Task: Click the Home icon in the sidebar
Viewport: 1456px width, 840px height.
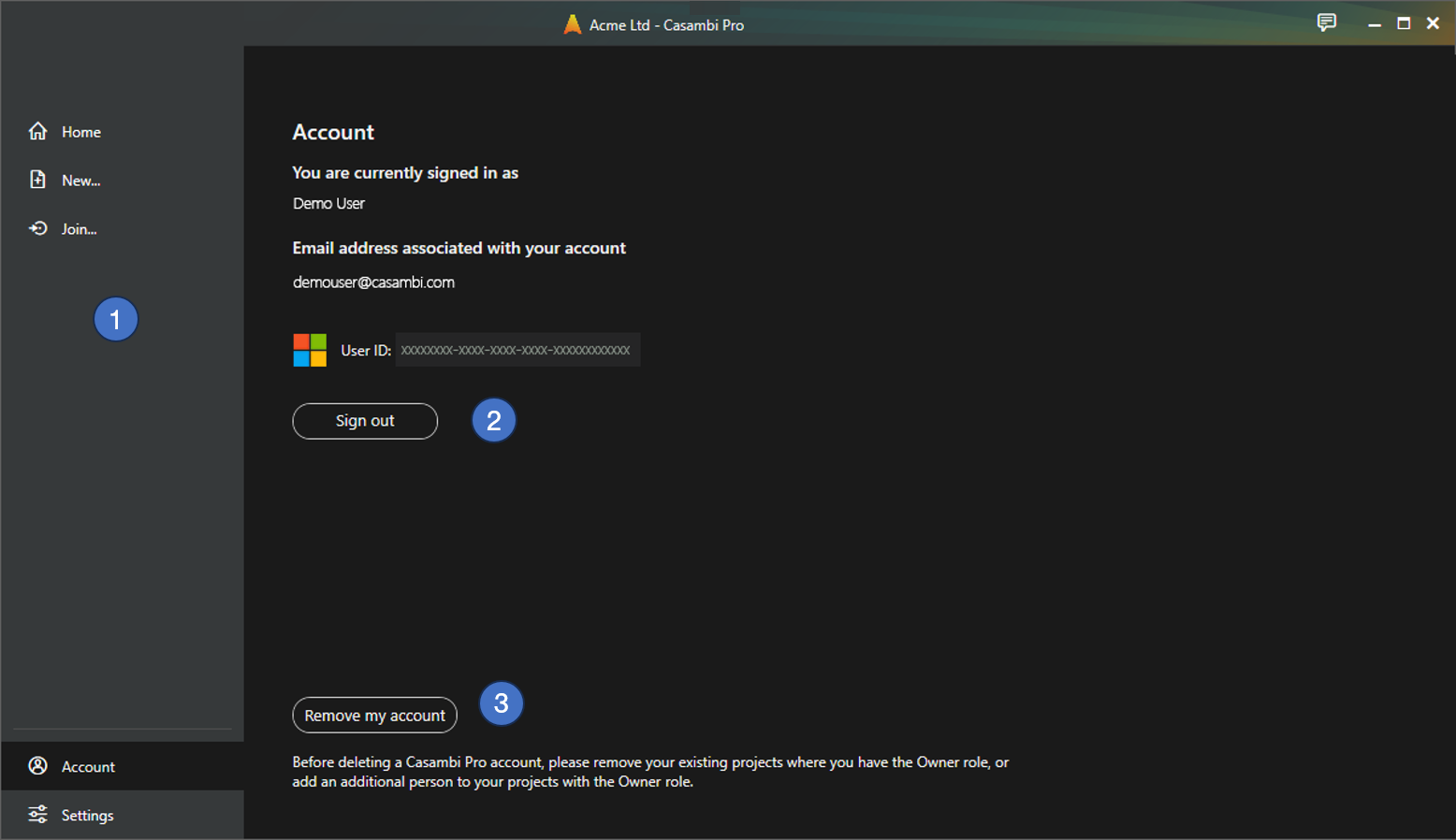Action: pyautogui.click(x=37, y=131)
